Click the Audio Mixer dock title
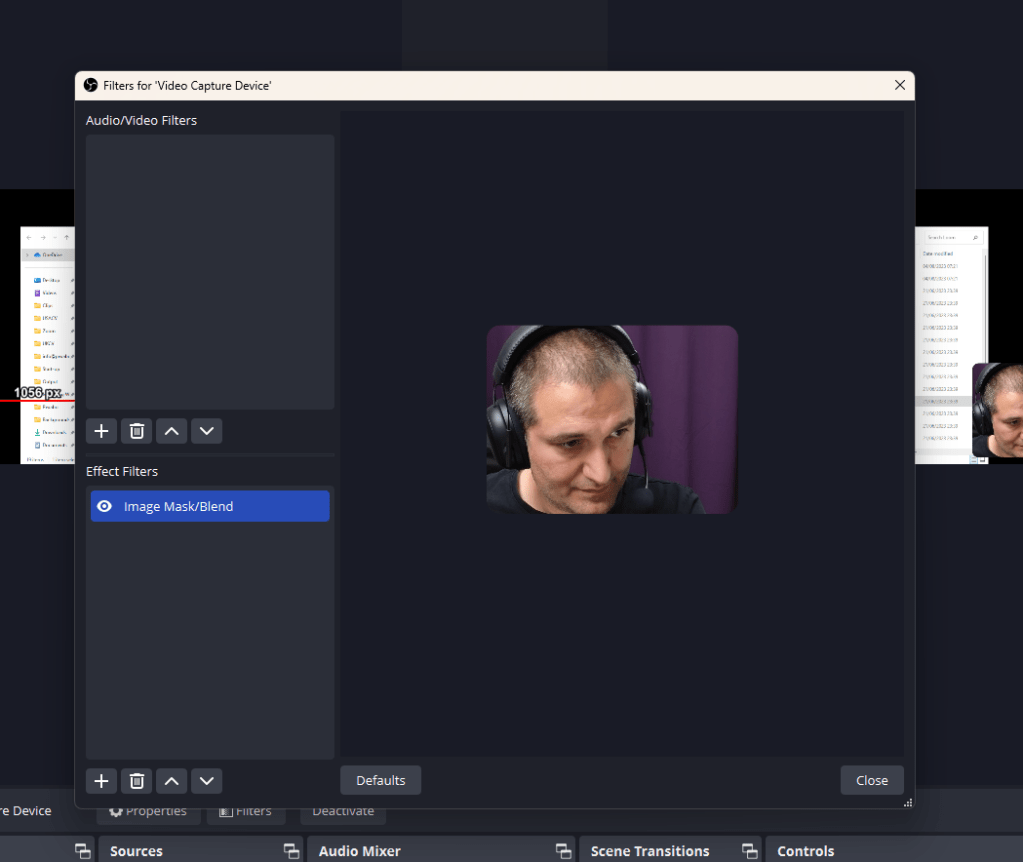 pyautogui.click(x=359, y=851)
